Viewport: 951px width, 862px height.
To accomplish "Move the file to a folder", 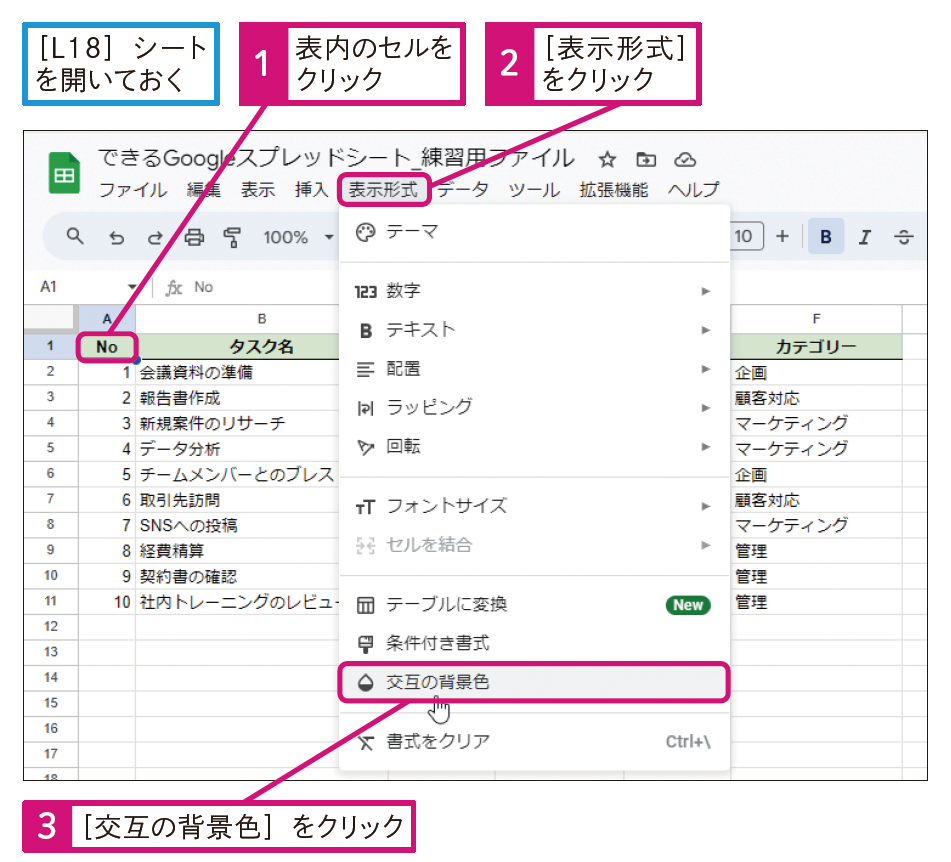I will point(647,158).
